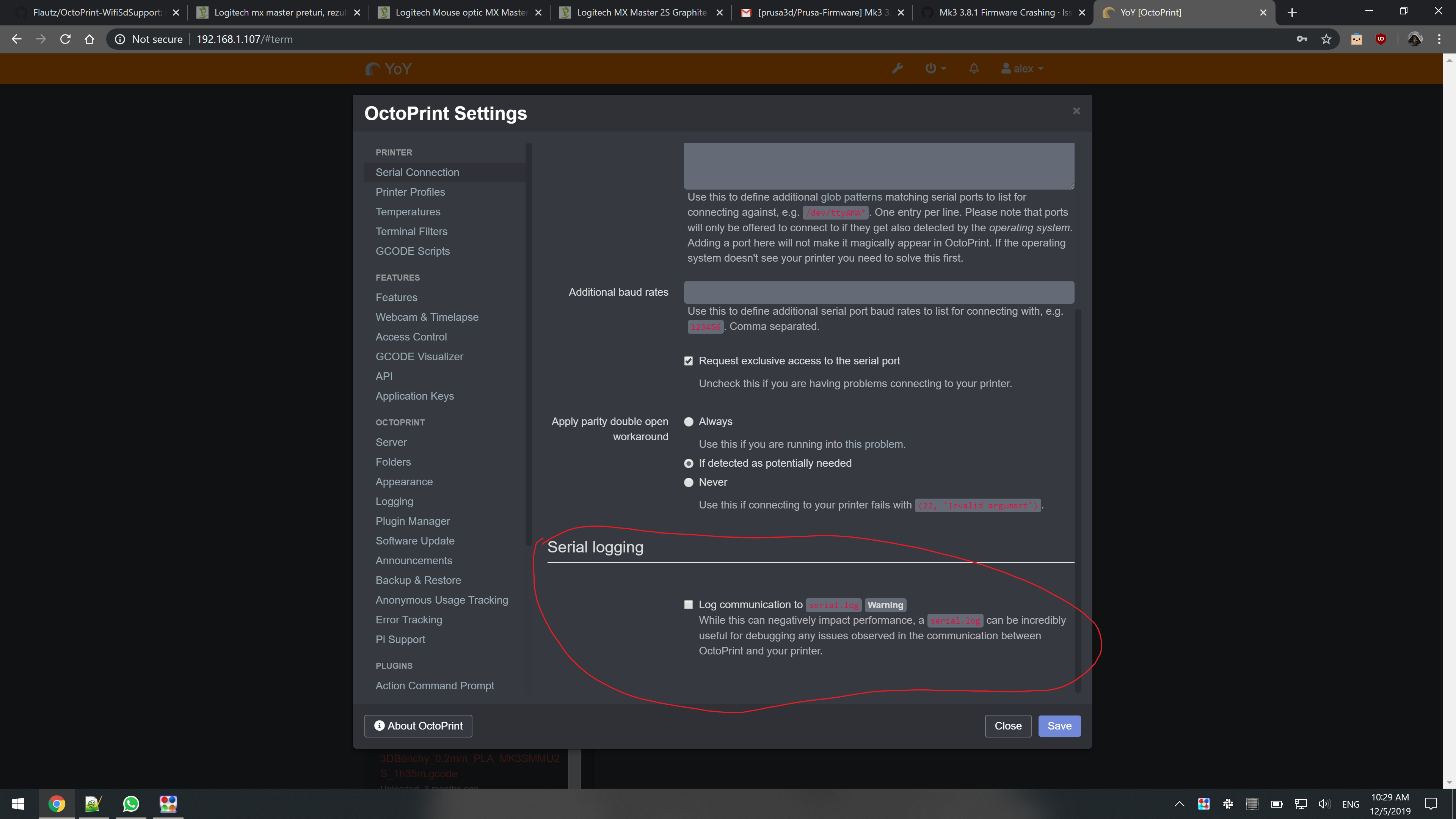Click the additional serial ports textarea
The height and width of the screenshot is (819, 1456).
tap(879, 166)
